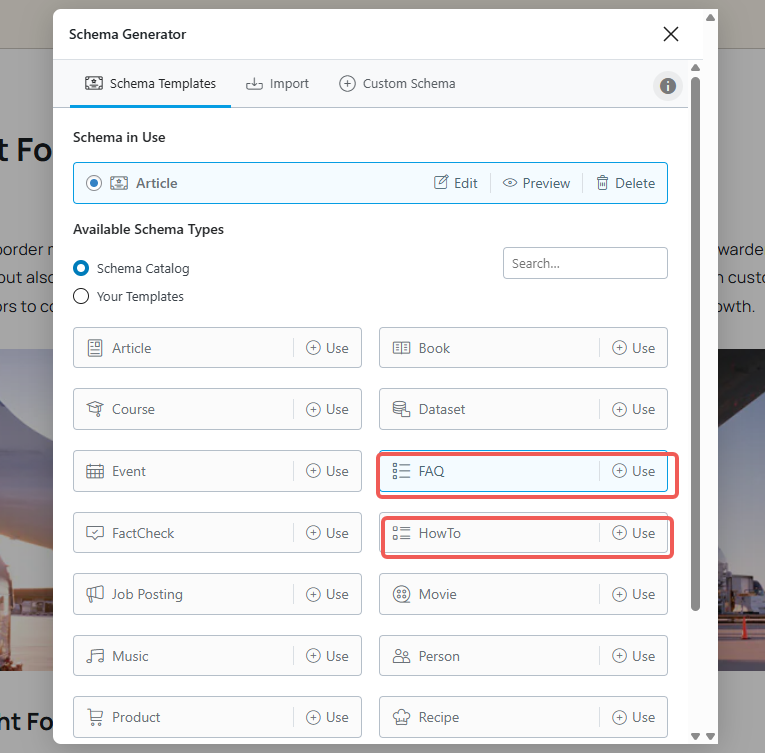Click the Music note icon
Image resolution: width=765 pixels, height=753 pixels.
(x=95, y=656)
